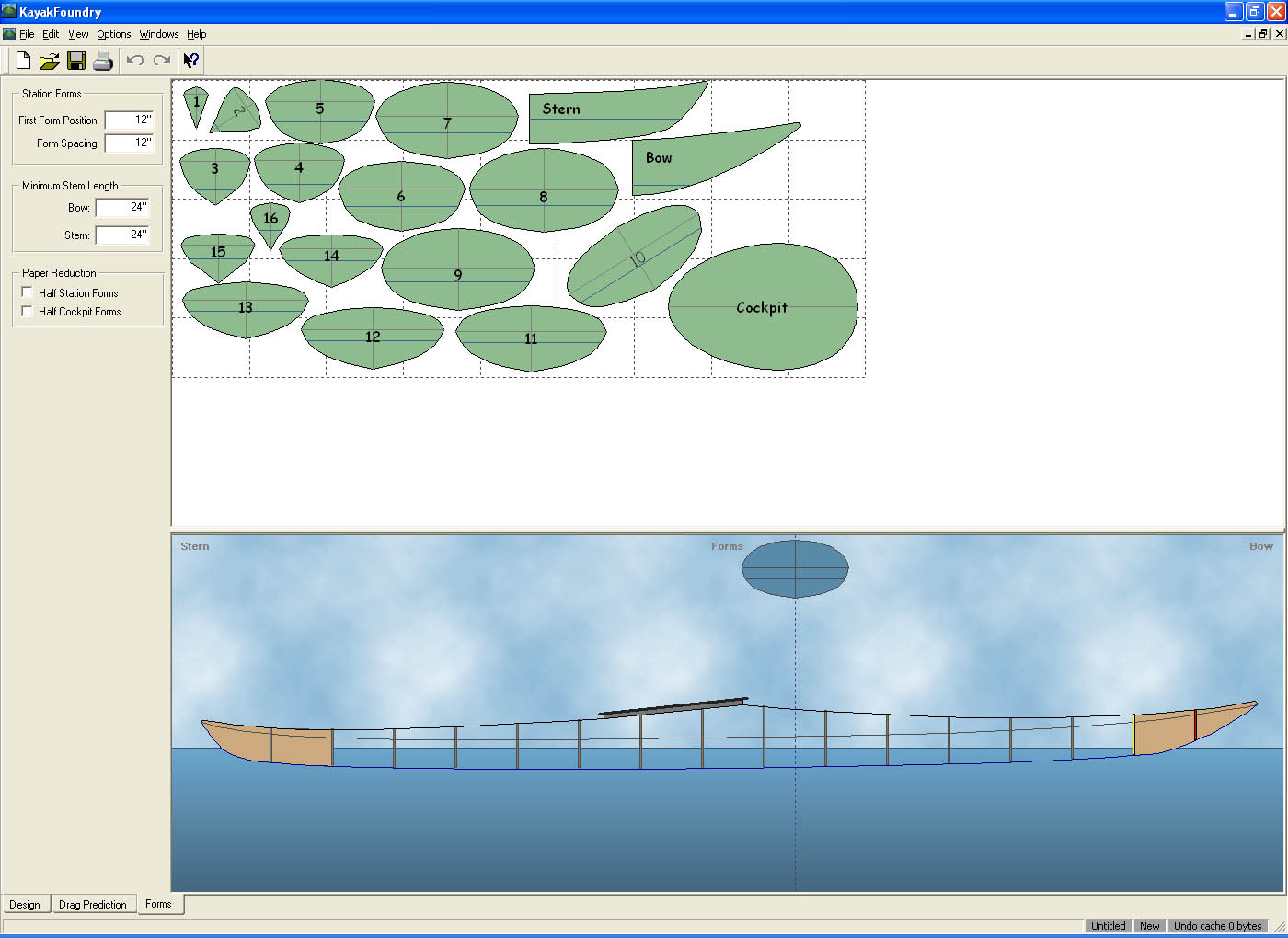The width and height of the screenshot is (1288, 938).
Task: Click the First Form Position input field
Action: click(129, 120)
